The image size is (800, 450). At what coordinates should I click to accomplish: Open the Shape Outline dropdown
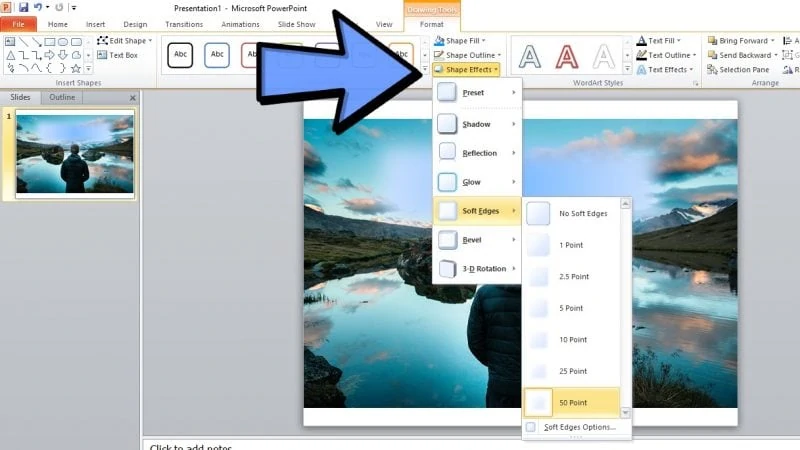467,55
